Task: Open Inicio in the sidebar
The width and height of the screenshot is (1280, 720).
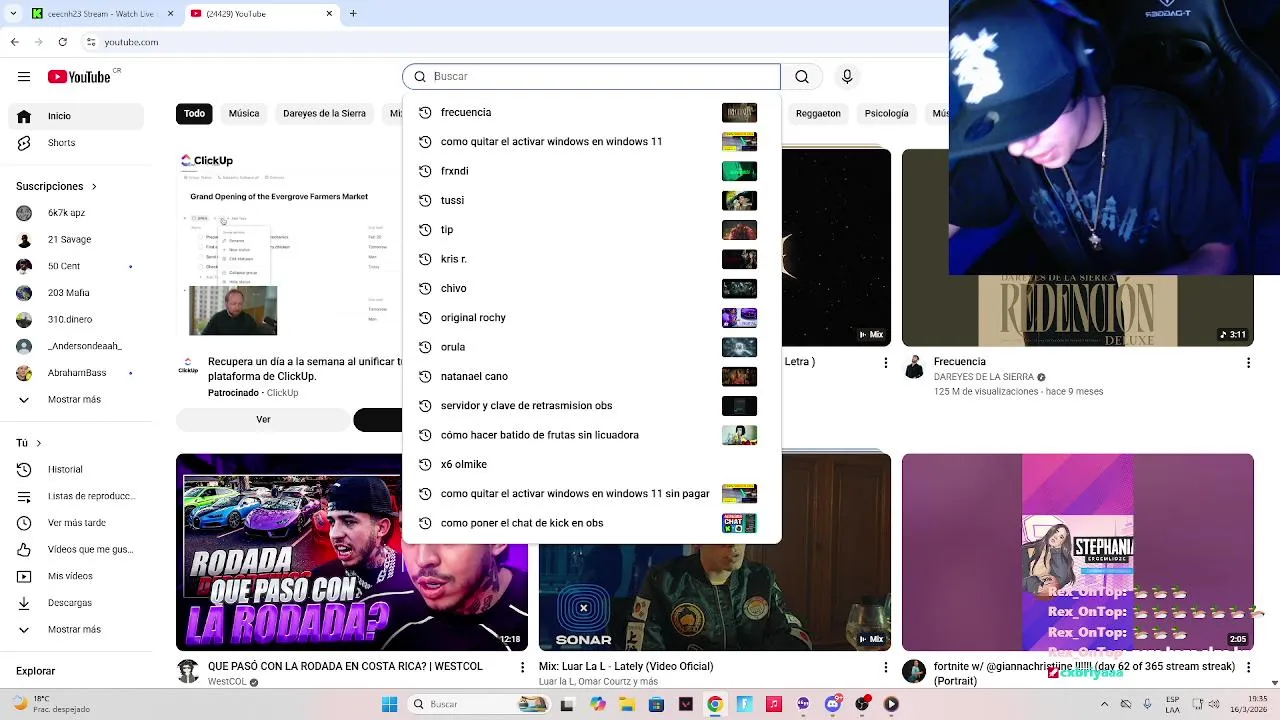Action: point(76,116)
